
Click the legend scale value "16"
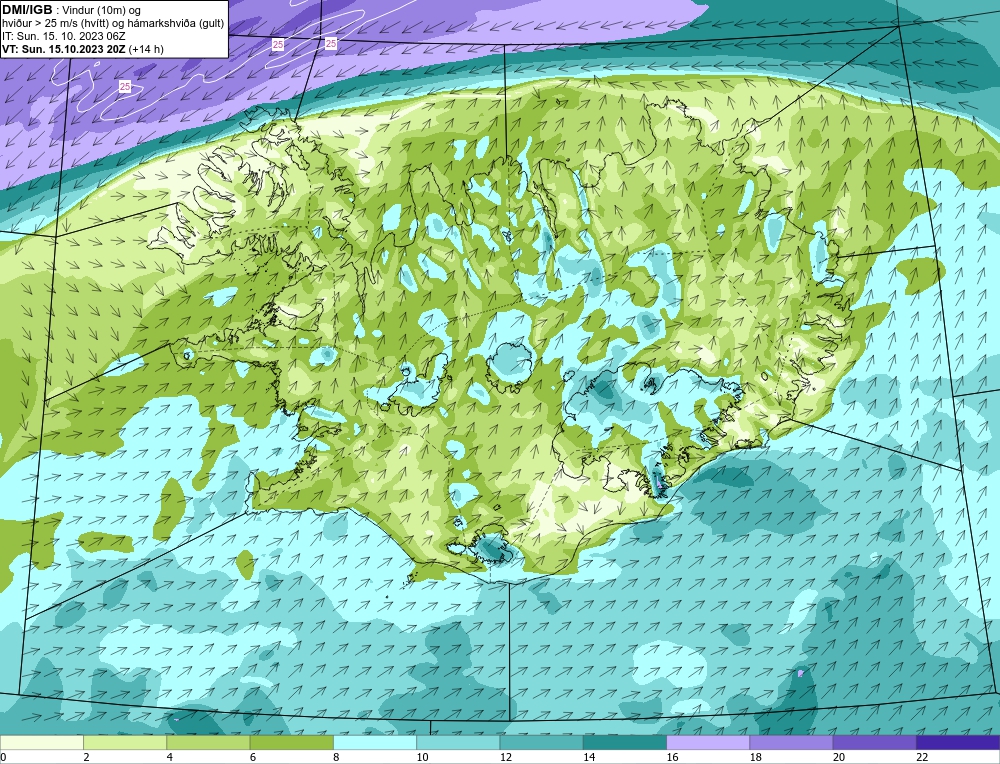click(x=672, y=757)
